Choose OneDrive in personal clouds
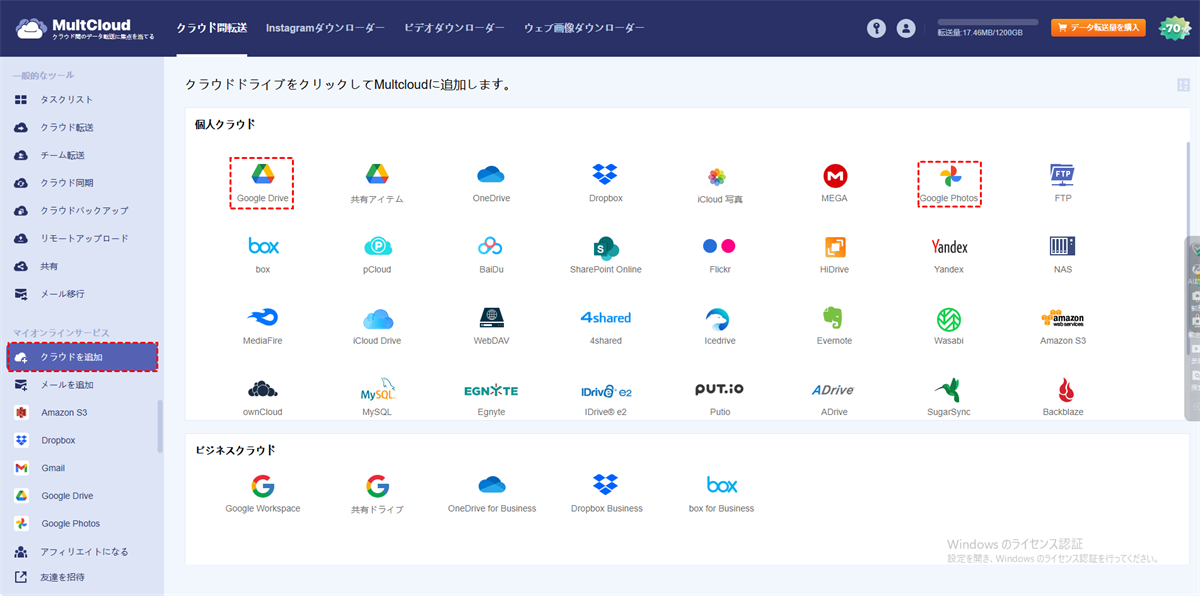Image resolution: width=1200 pixels, height=596 pixels. (491, 184)
